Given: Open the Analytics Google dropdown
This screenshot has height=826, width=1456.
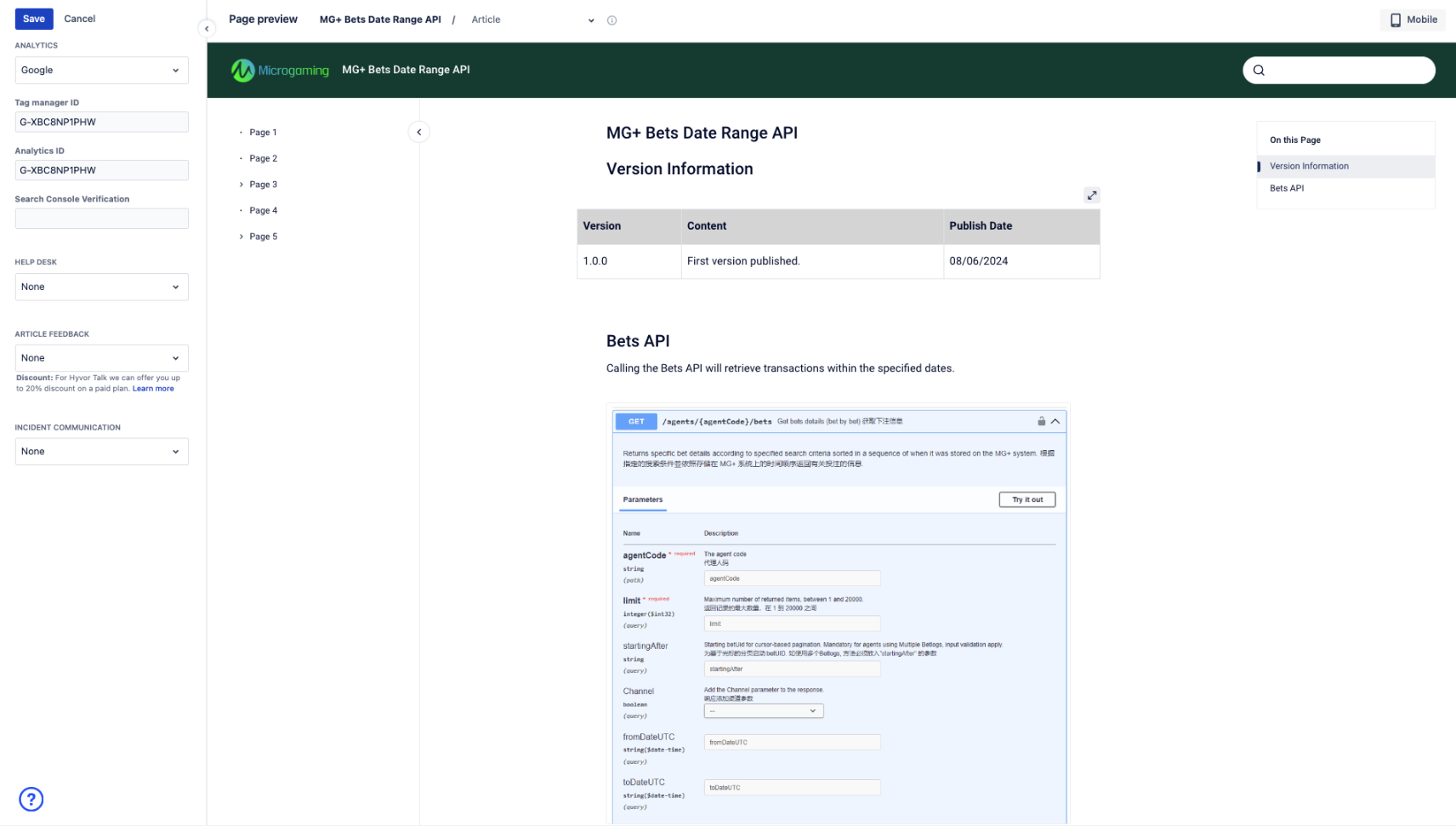Looking at the screenshot, I should pyautogui.click(x=101, y=71).
